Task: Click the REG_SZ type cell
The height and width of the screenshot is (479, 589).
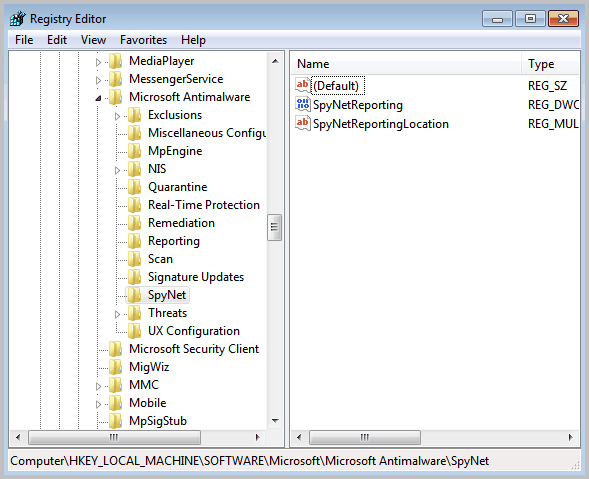Action: 547,86
